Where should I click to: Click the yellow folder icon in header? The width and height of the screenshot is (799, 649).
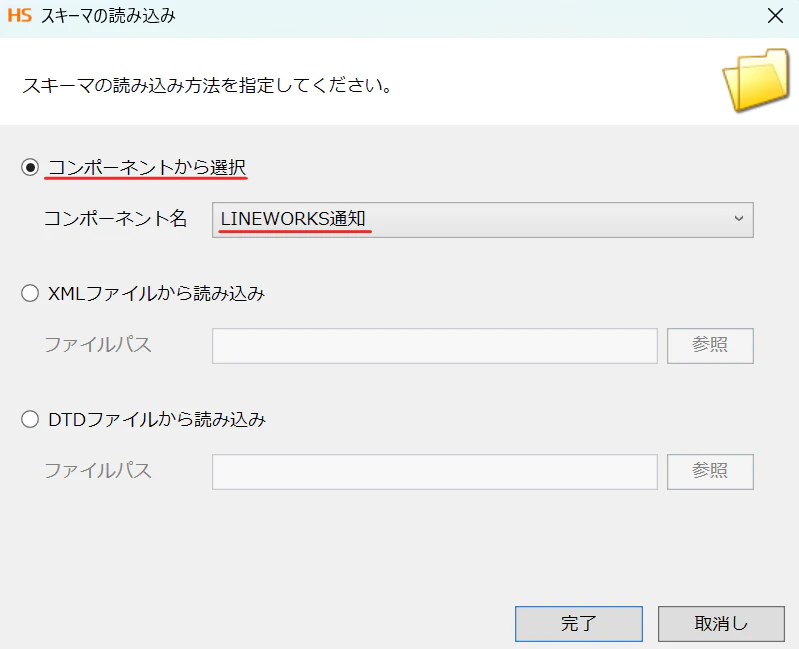click(x=756, y=80)
